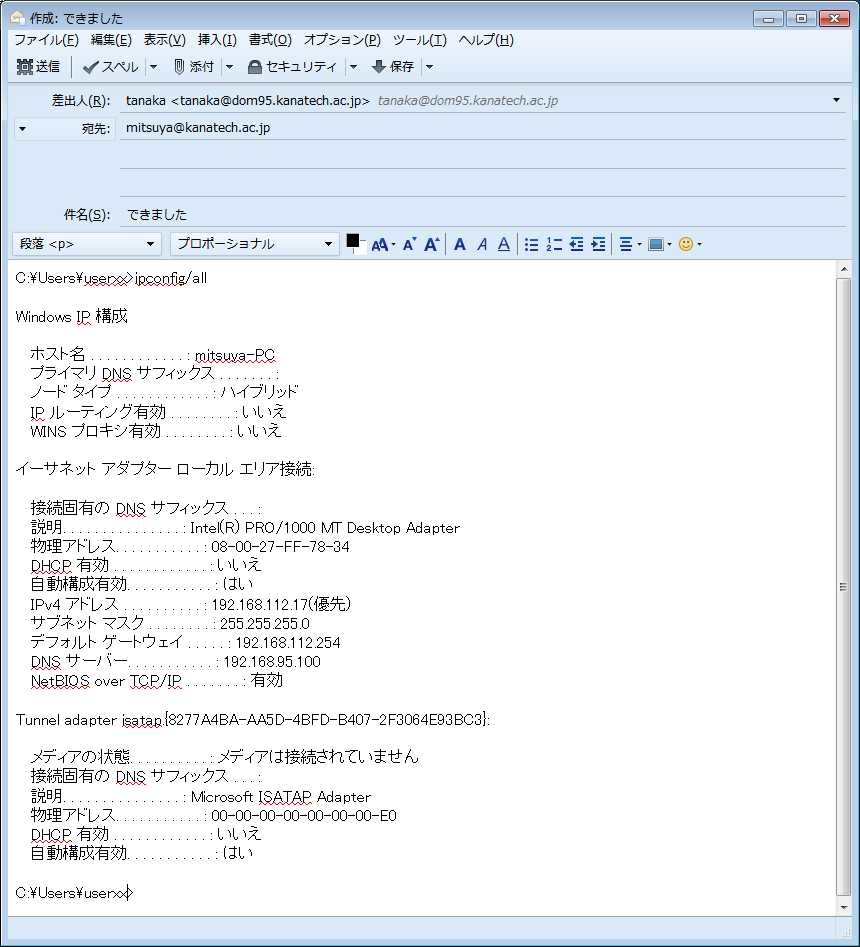Open the 編集(E) menu

(111, 40)
